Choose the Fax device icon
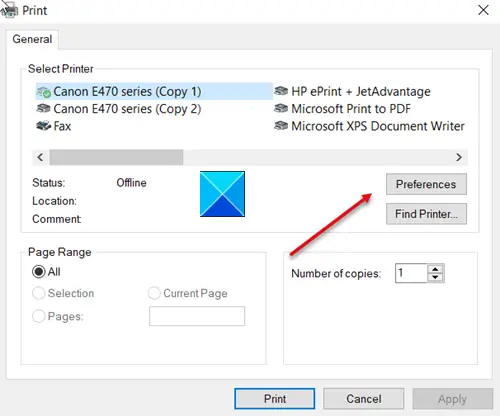500x416 pixels. (43, 126)
